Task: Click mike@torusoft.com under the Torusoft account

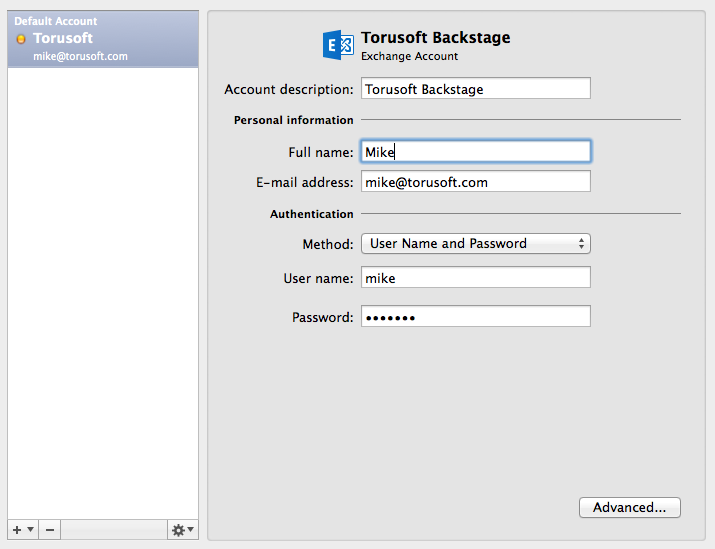Action: click(x=80, y=56)
